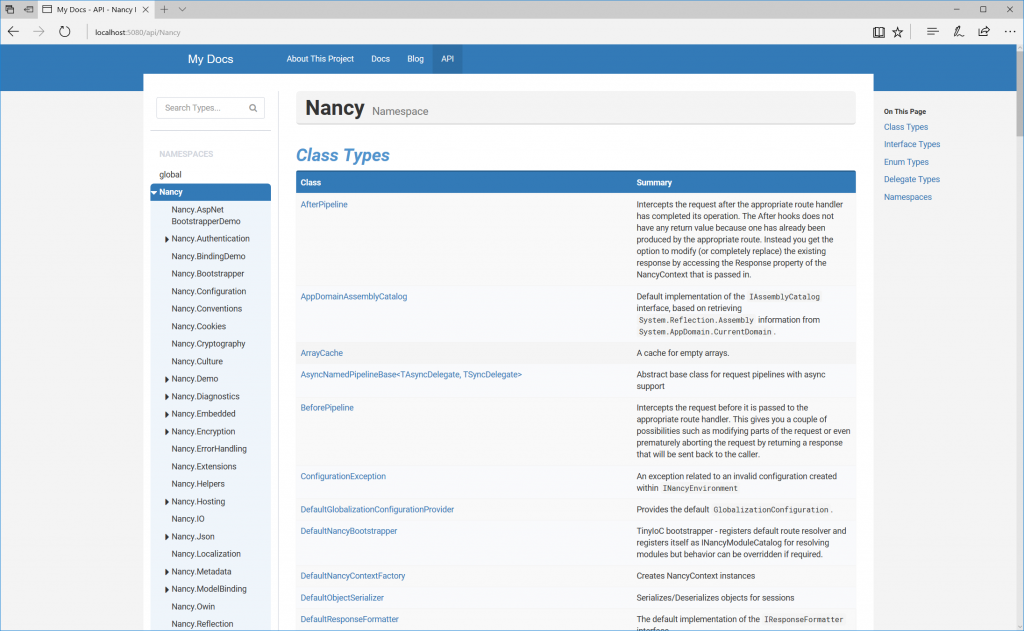Expand the Nancy.Hosting tree node

167,502
